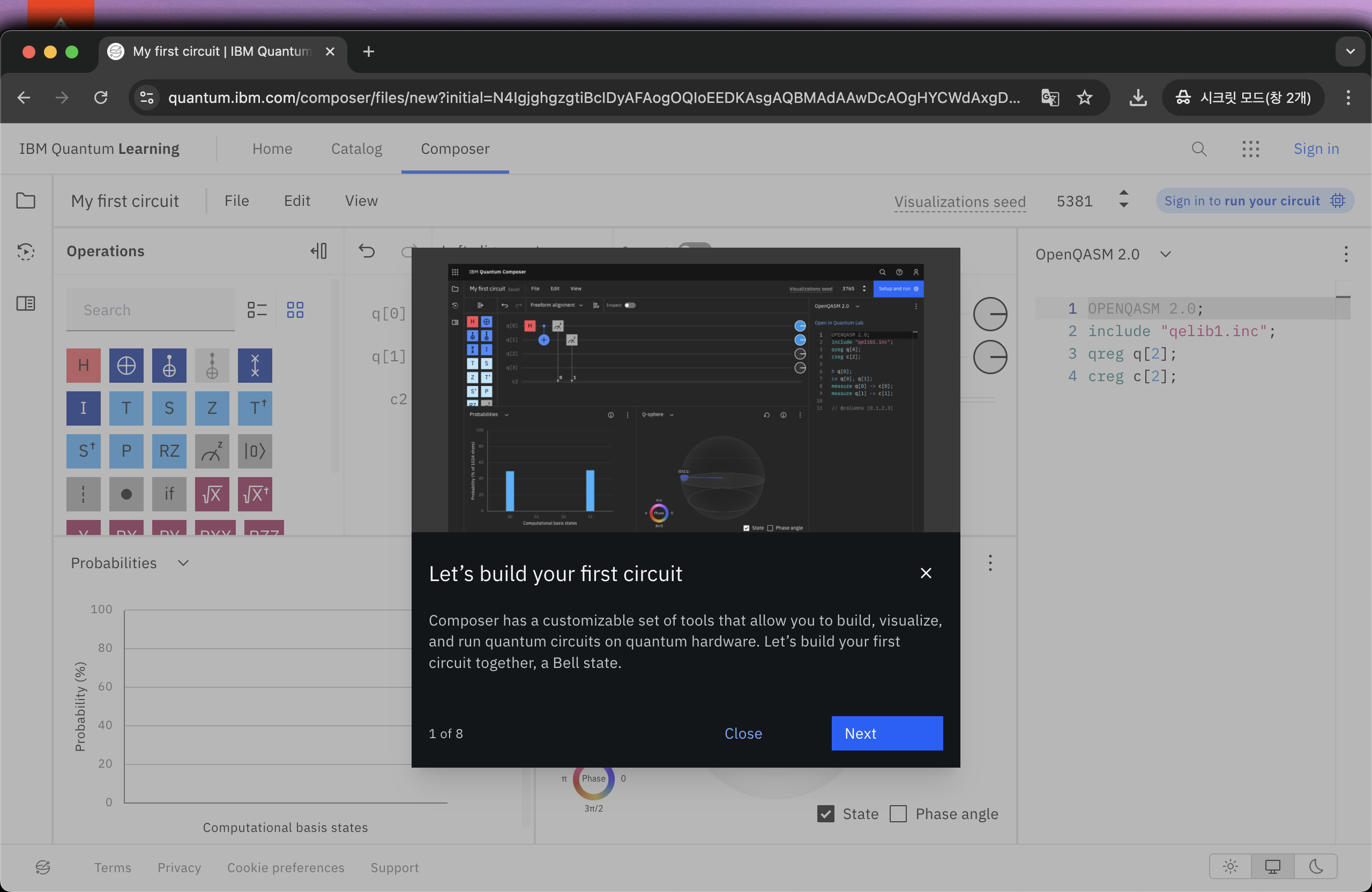The width and height of the screenshot is (1372, 892).
Task: Select the measurement operation icon
Action: (x=212, y=451)
